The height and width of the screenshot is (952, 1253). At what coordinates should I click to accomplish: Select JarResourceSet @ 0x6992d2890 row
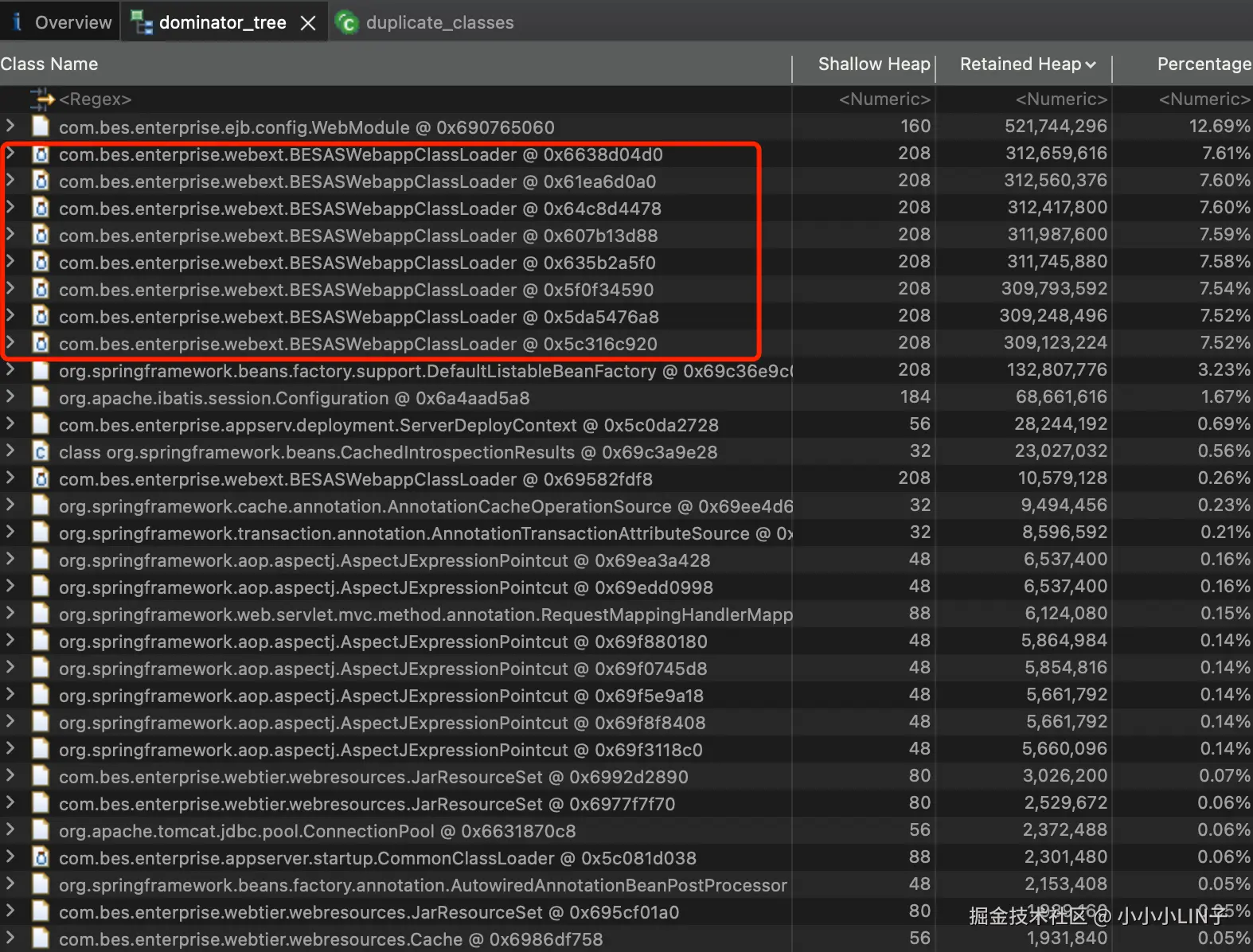[x=626, y=777]
